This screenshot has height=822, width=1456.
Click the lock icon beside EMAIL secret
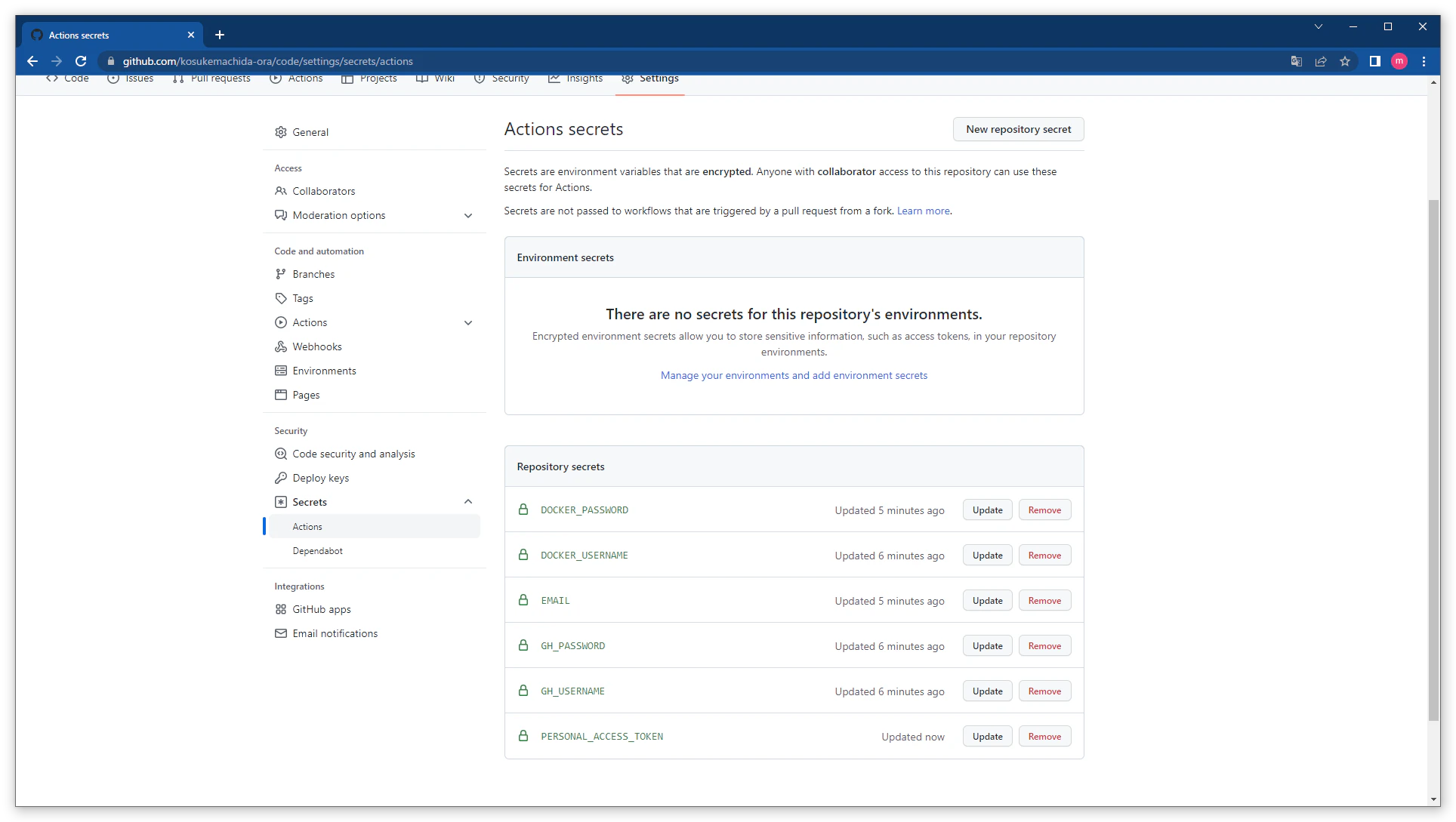(x=523, y=600)
